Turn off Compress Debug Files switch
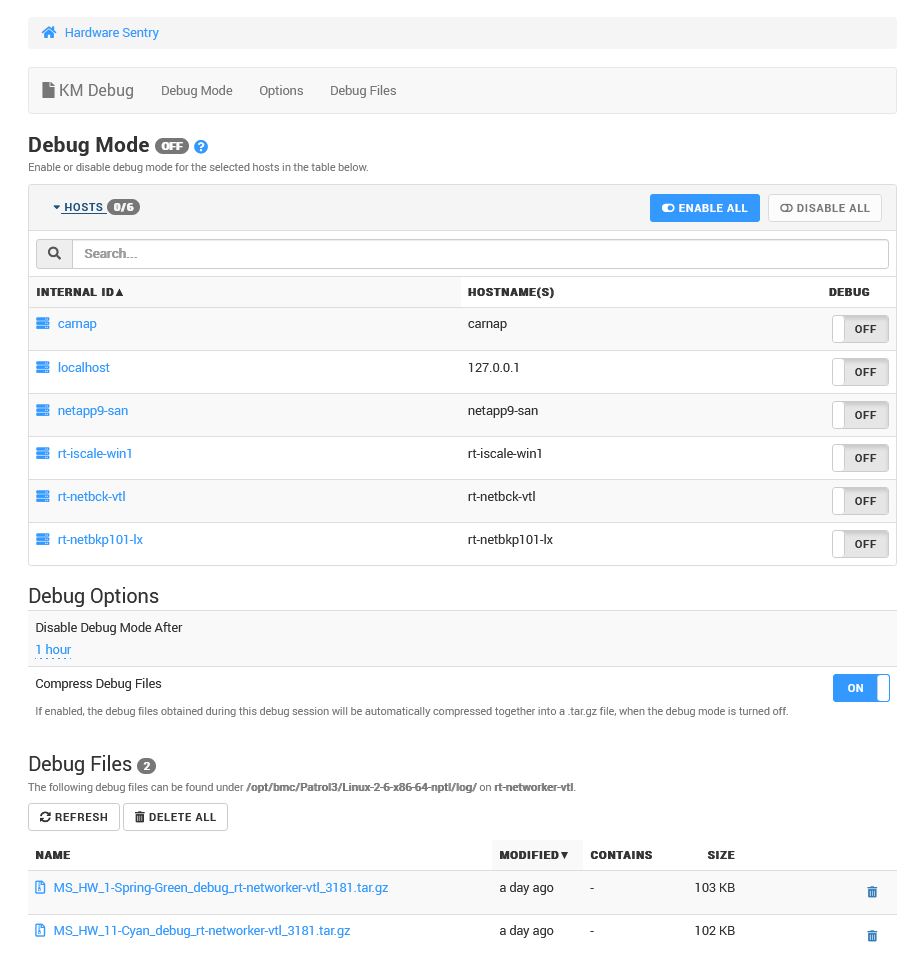This screenshot has width=912, height=976. tap(860, 688)
